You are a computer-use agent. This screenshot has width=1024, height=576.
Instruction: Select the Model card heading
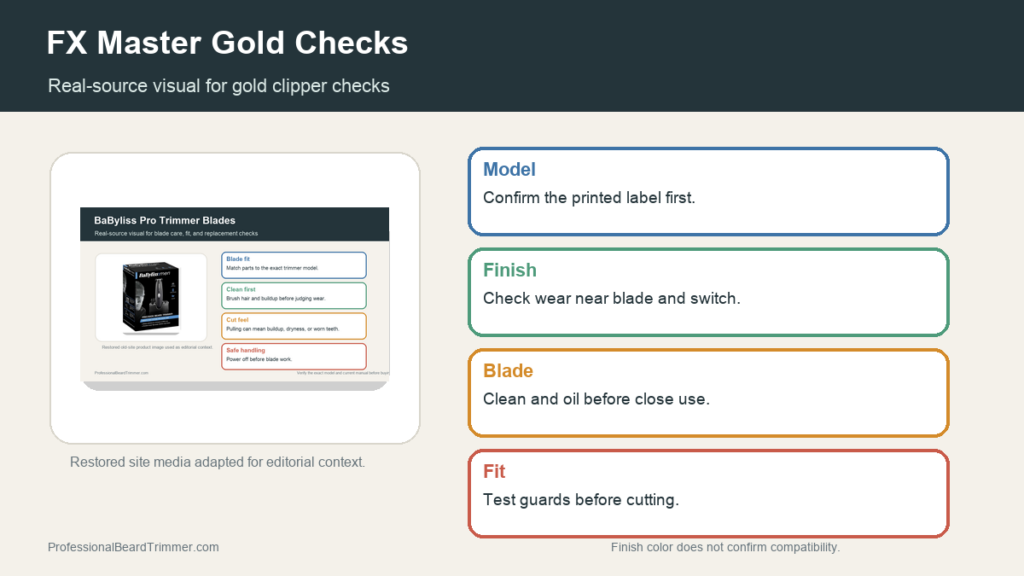click(509, 170)
